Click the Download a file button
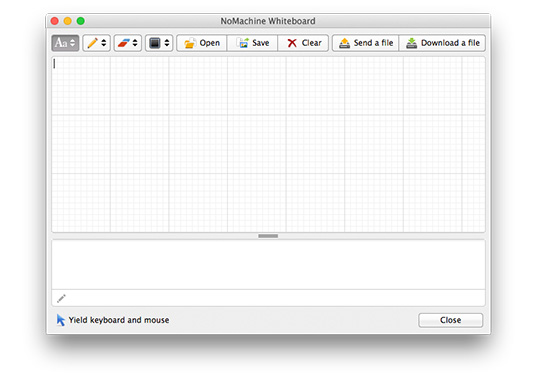The image size is (552, 378). tap(442, 43)
